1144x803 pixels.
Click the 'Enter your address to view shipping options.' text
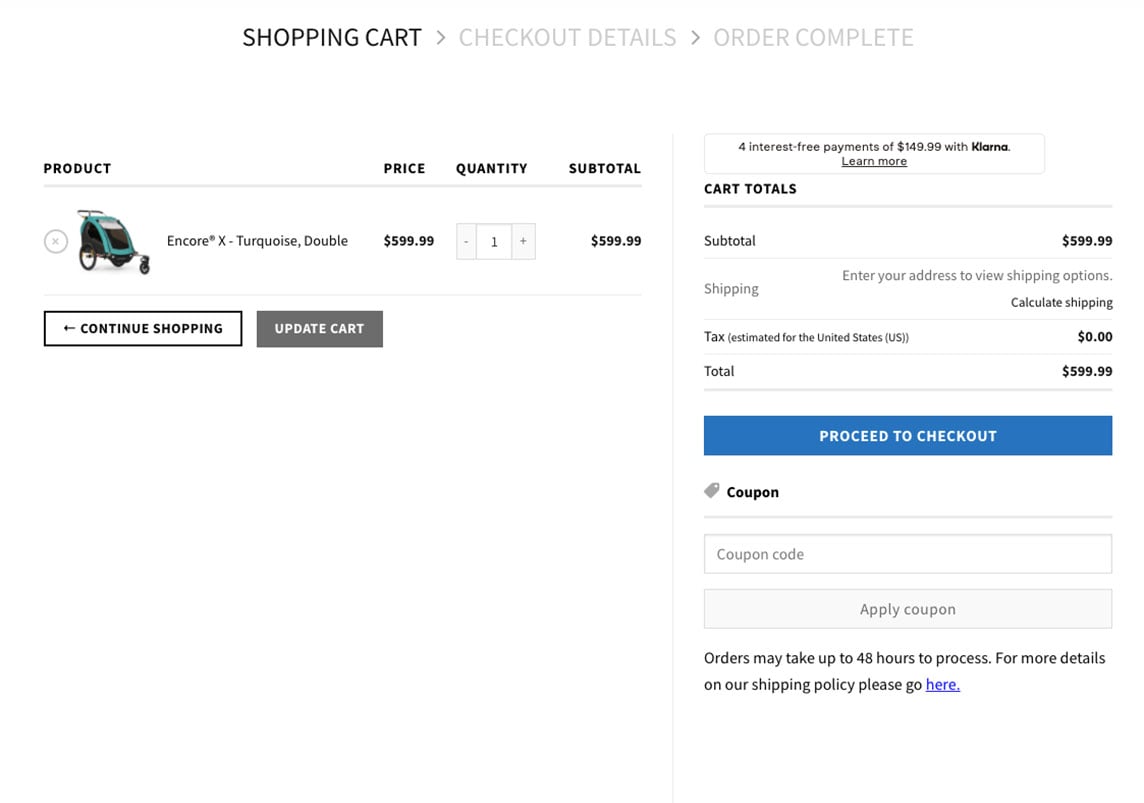(977, 276)
